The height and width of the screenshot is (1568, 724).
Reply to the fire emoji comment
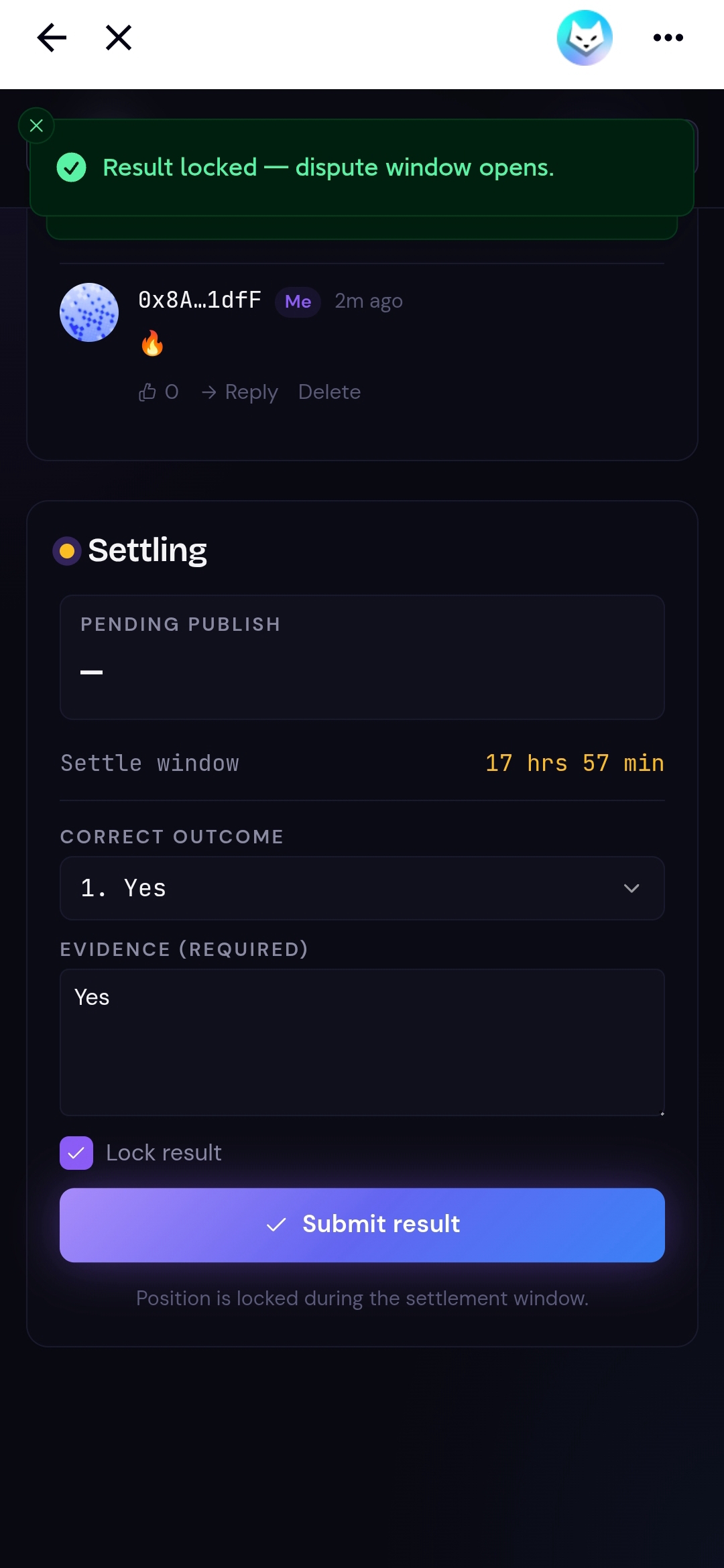coord(240,391)
